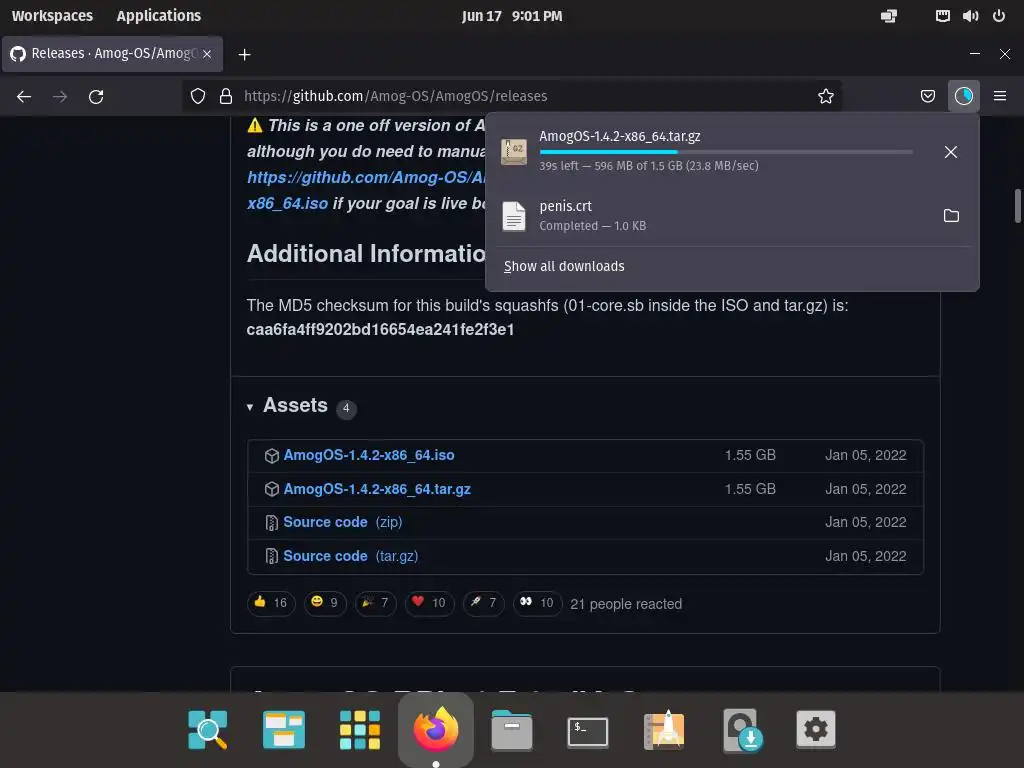This screenshot has width=1024, height=768.
Task: Open Firefox hamburger application menu
Action: click(999, 97)
